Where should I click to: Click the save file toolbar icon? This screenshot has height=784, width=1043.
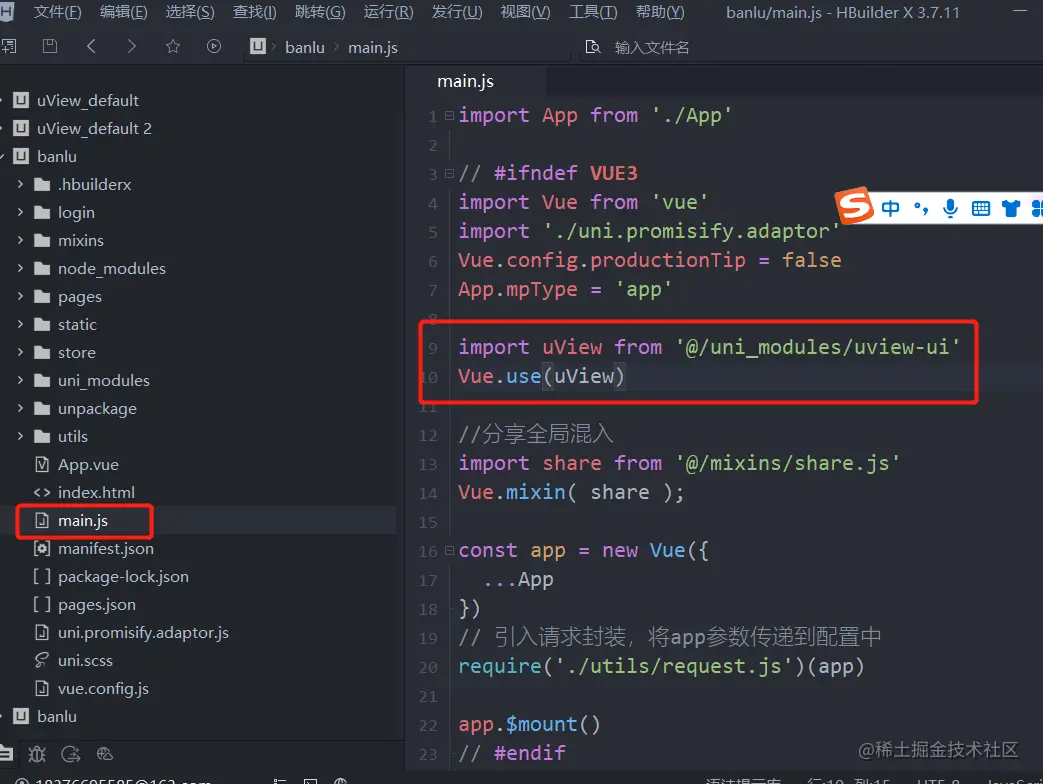[x=50, y=46]
